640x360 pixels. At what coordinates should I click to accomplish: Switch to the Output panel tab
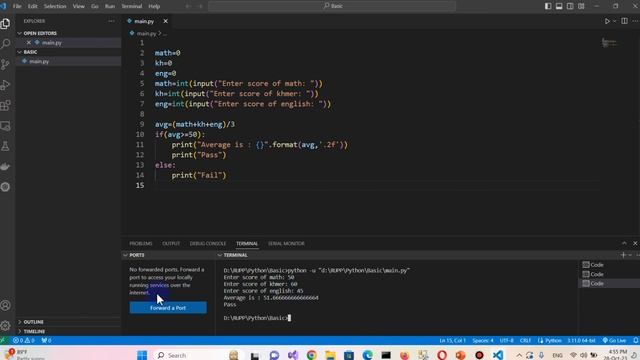coord(171,243)
